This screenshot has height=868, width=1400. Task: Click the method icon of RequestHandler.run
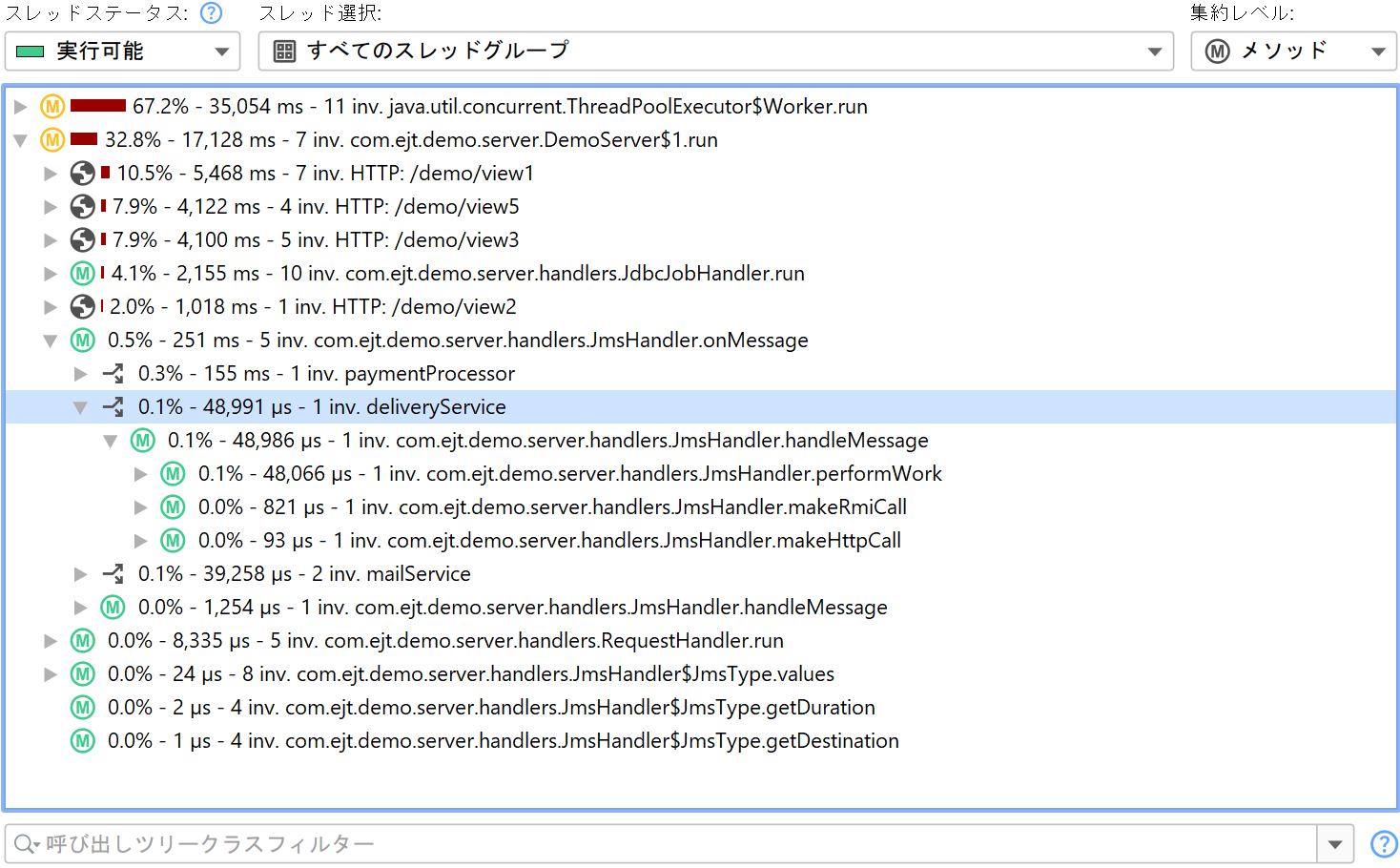coord(83,641)
